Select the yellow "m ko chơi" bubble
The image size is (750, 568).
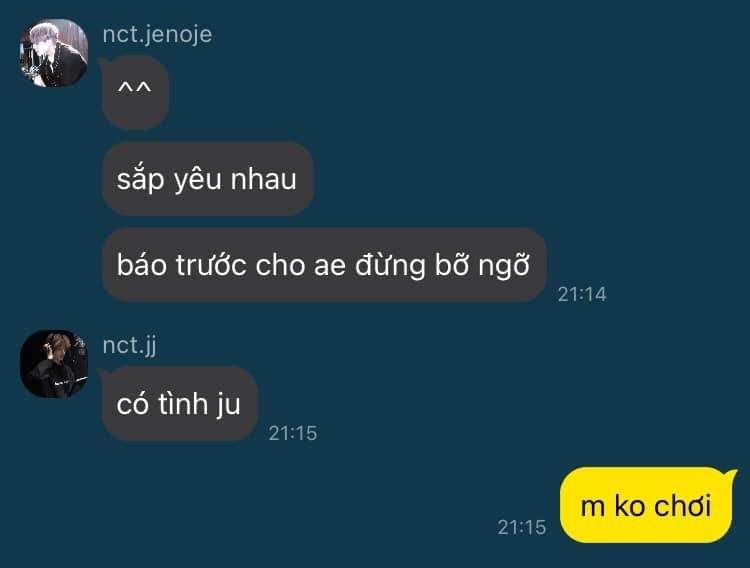tap(646, 505)
